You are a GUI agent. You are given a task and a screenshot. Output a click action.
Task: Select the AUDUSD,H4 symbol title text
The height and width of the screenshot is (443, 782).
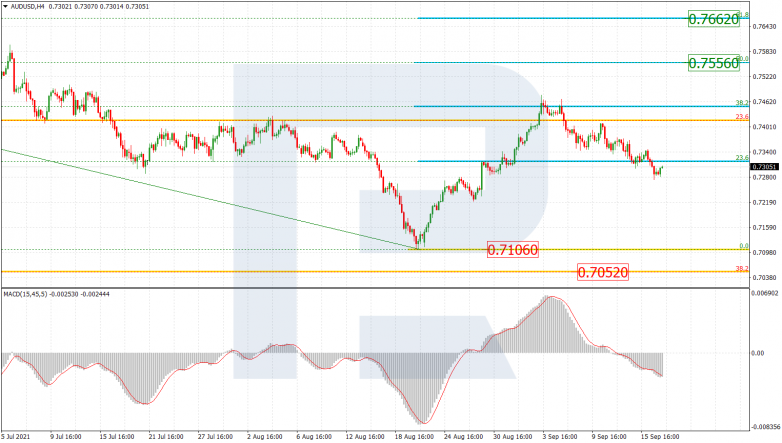[x=27, y=7]
